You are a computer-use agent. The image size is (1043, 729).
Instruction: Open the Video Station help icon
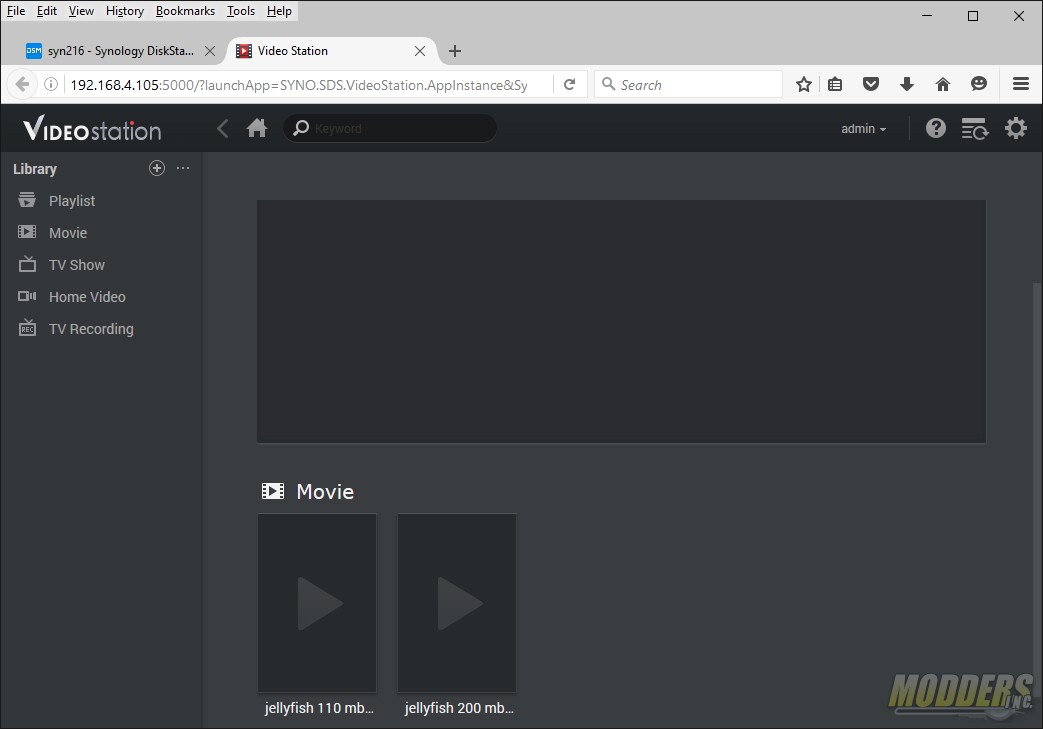(935, 128)
